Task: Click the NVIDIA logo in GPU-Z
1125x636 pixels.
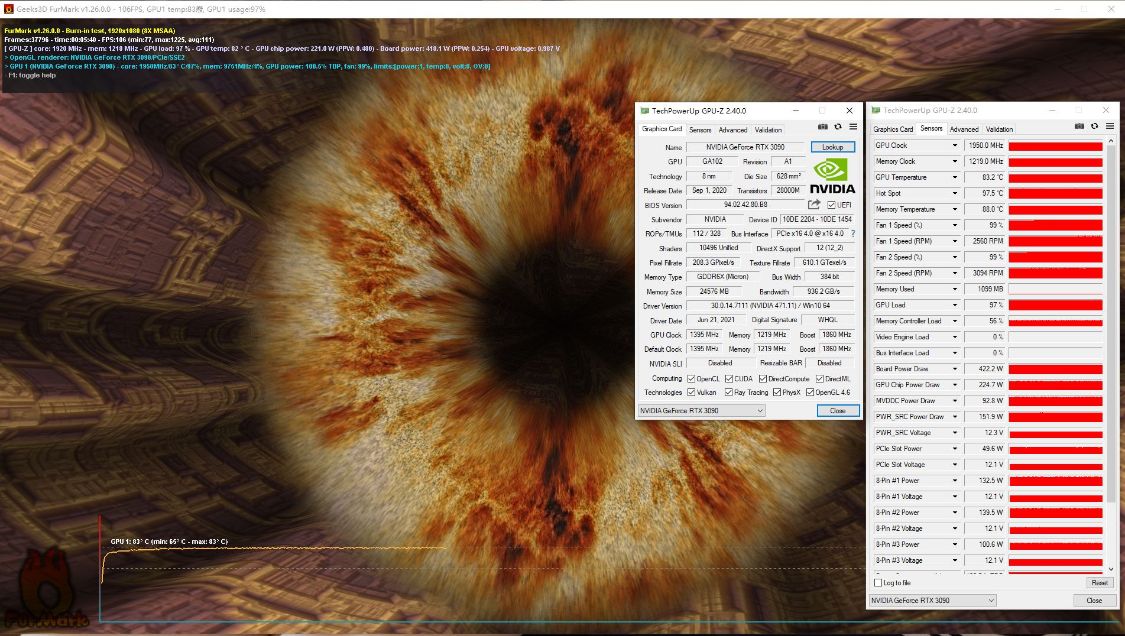Action: click(832, 177)
